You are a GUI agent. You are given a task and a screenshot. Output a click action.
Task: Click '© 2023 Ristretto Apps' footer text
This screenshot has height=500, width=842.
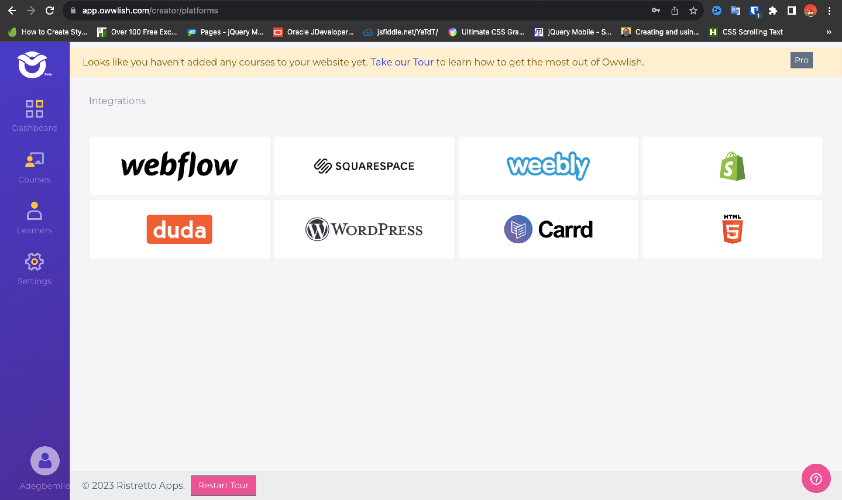point(133,485)
